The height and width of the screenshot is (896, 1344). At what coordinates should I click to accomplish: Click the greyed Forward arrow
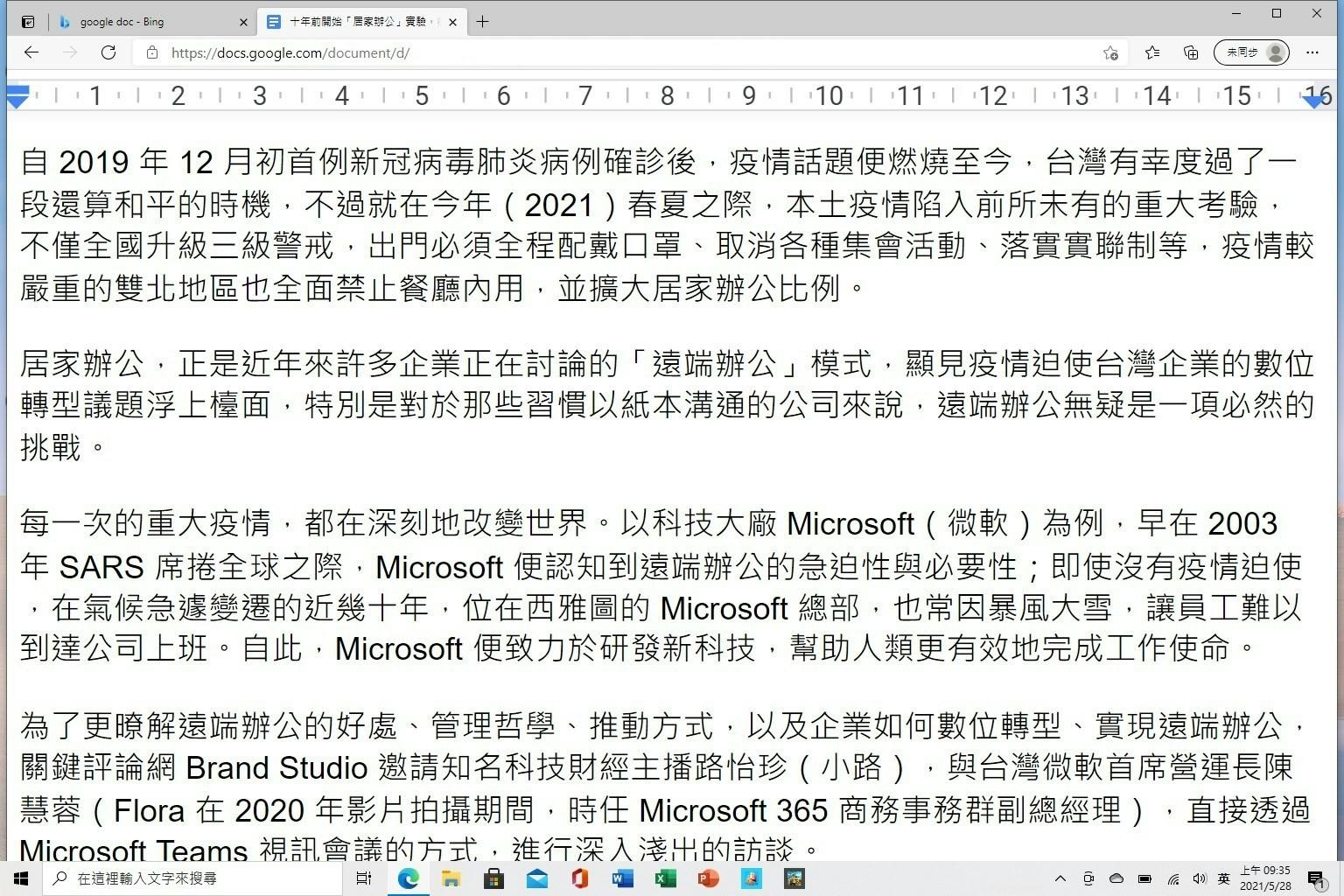point(70,52)
